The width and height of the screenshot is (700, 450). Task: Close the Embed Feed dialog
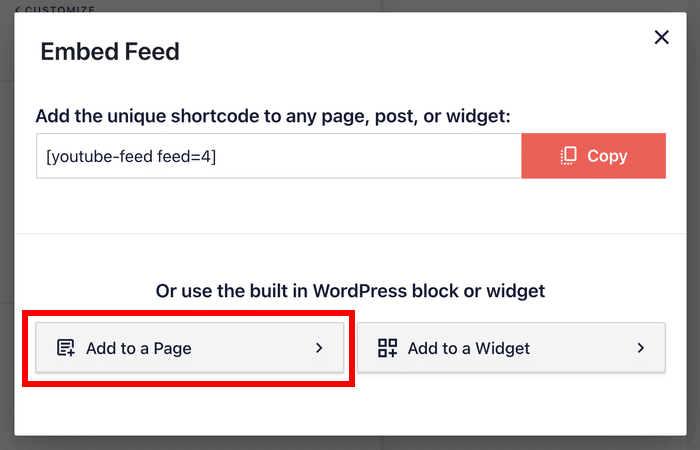tap(661, 38)
